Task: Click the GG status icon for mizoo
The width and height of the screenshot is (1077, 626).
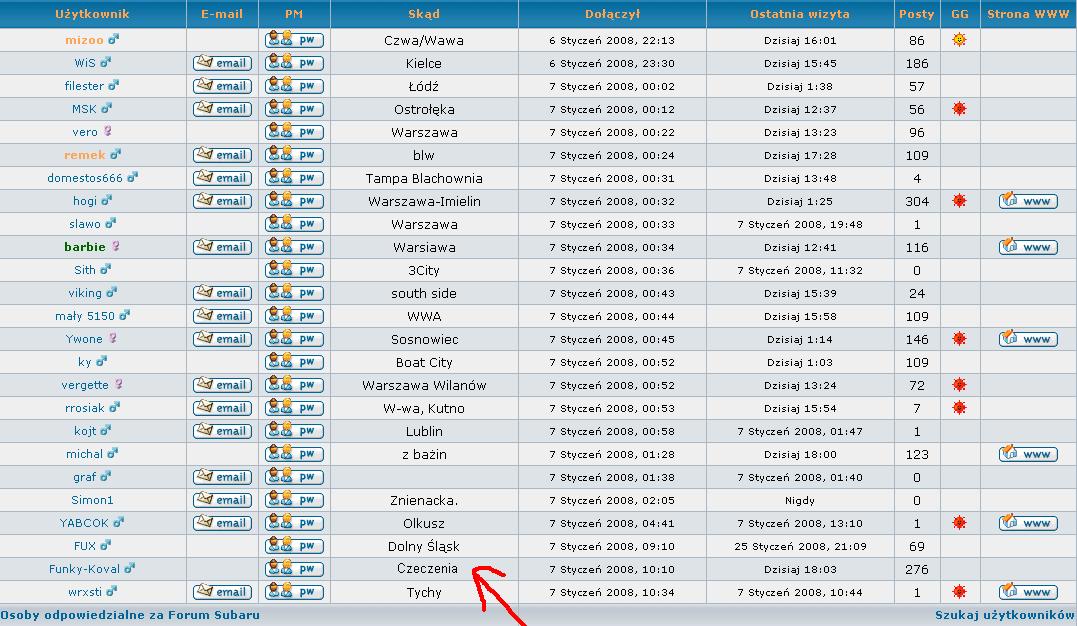Action: (959, 40)
